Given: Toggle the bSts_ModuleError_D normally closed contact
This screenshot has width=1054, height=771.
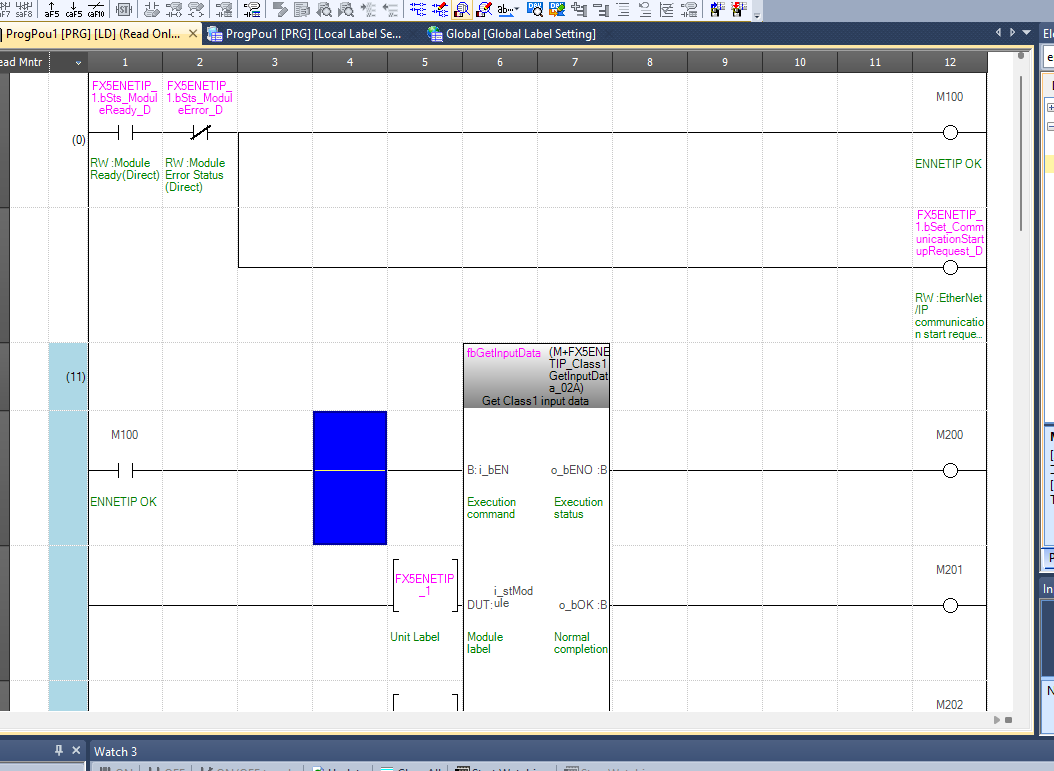Looking at the screenshot, I should point(200,133).
